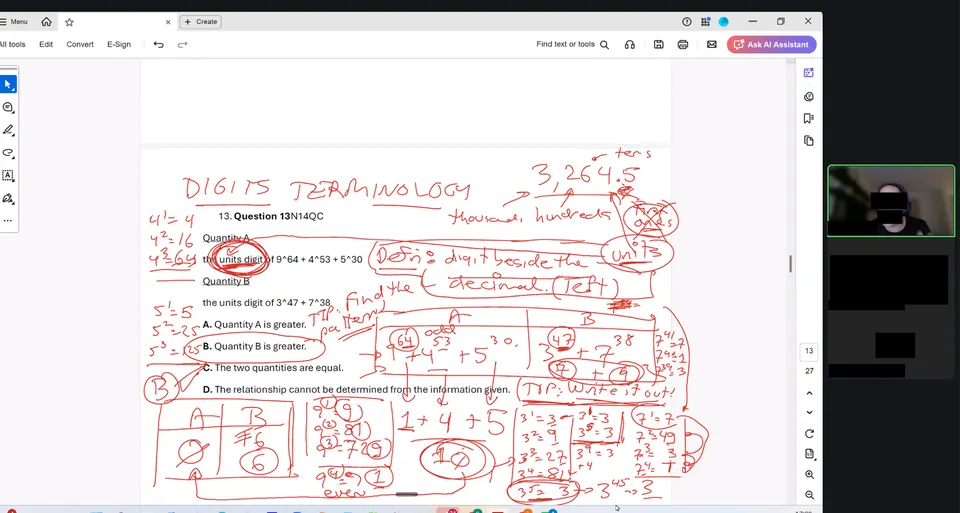
Task: Close the open document tab
Action: coord(168,22)
